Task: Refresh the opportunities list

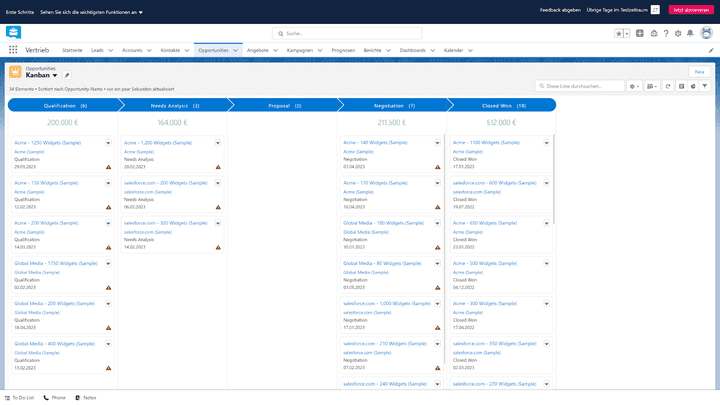Action: [668, 86]
